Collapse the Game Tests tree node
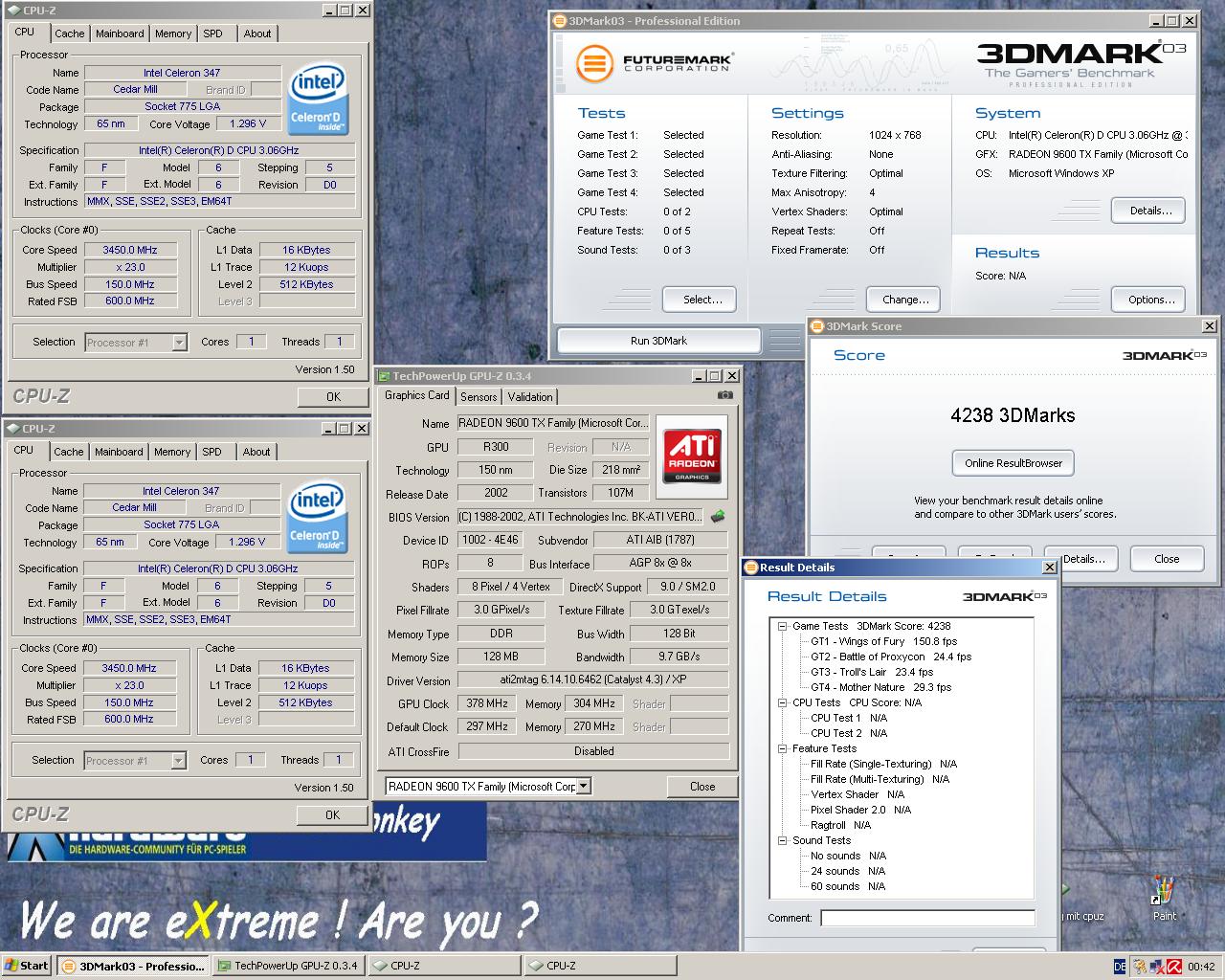This screenshot has width=1225, height=980. tap(782, 626)
